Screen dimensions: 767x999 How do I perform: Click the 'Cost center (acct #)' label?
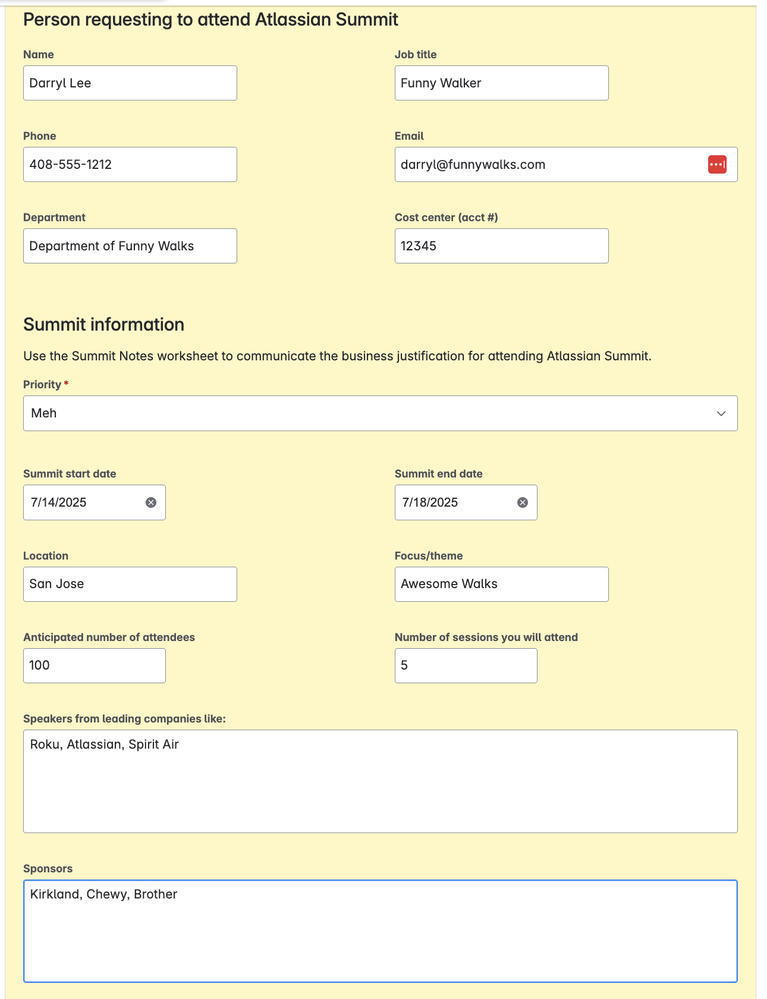coord(446,217)
